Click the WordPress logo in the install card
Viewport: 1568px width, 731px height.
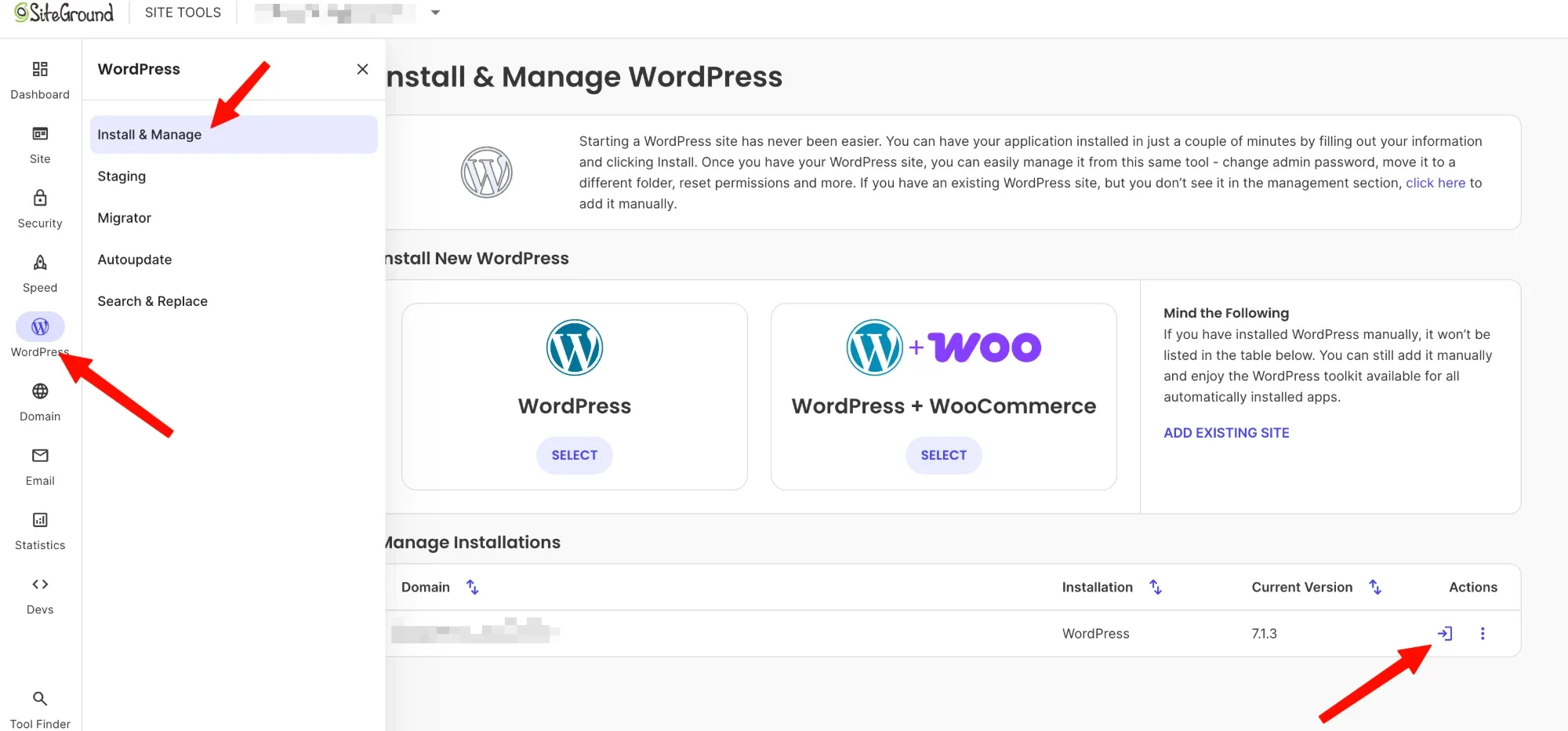[x=575, y=347]
